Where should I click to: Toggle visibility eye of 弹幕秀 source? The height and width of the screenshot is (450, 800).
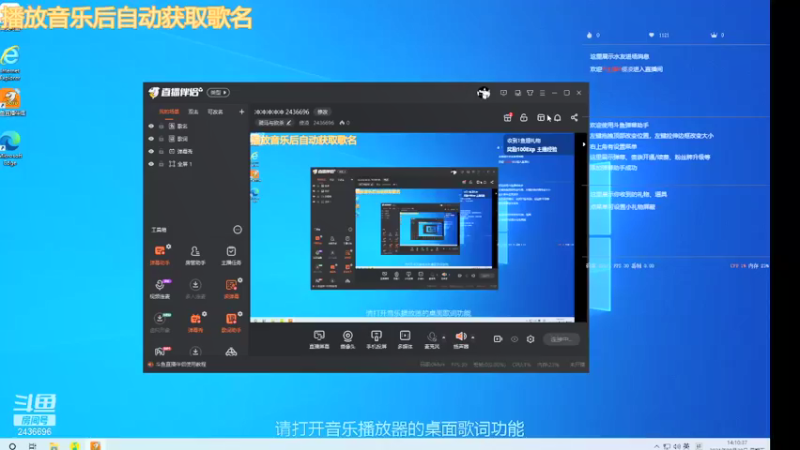[151, 152]
